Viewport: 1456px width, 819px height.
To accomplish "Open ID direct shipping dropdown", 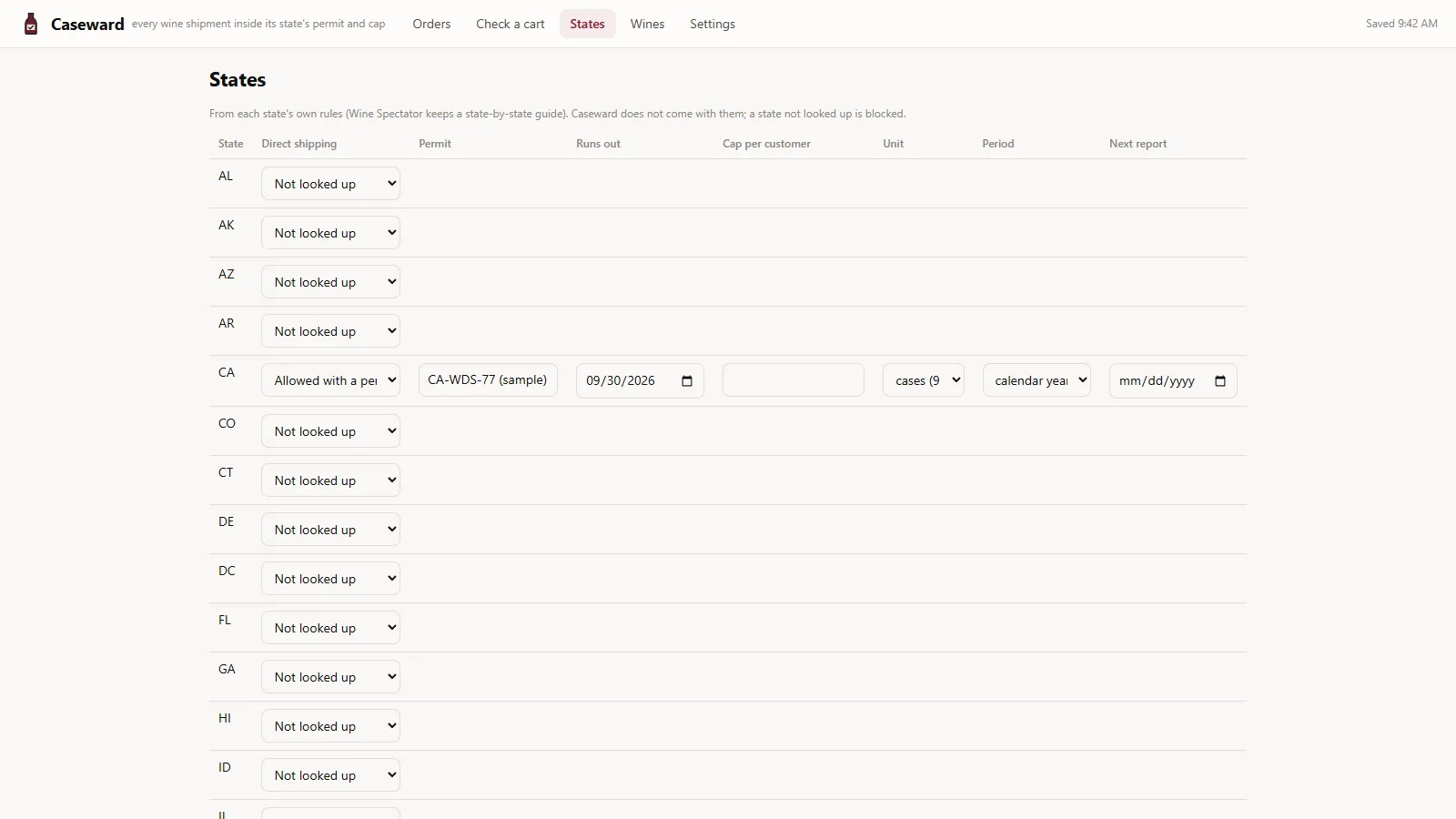I will (330, 775).
